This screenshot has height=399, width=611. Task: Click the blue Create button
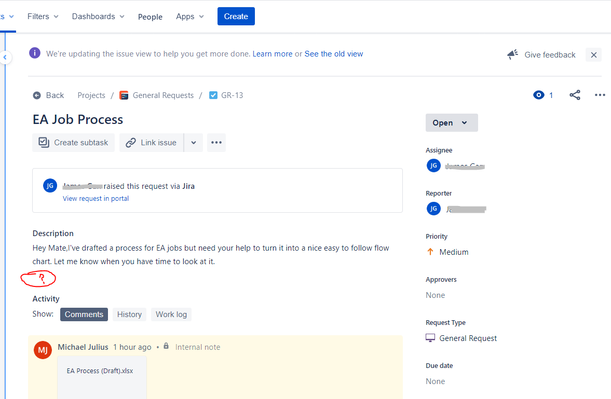point(236,16)
